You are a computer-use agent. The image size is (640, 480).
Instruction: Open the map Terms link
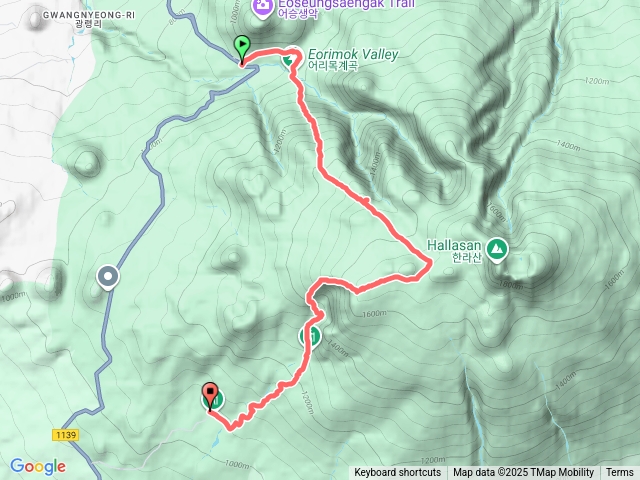point(620,473)
